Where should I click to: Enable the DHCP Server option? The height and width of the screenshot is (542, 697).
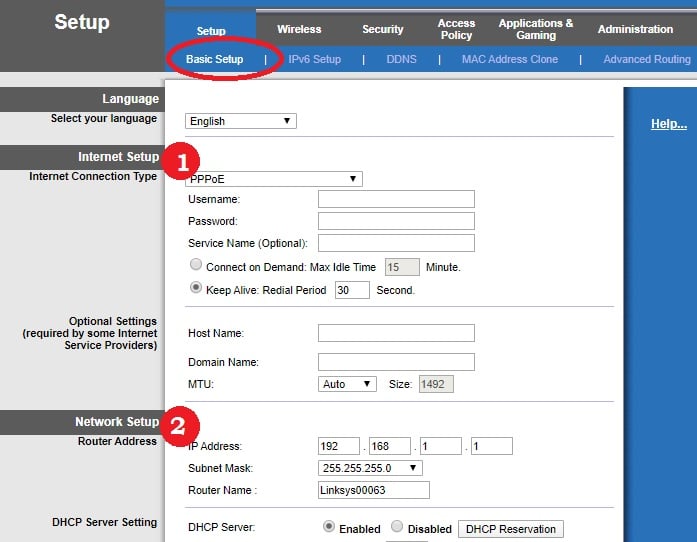[x=328, y=527]
